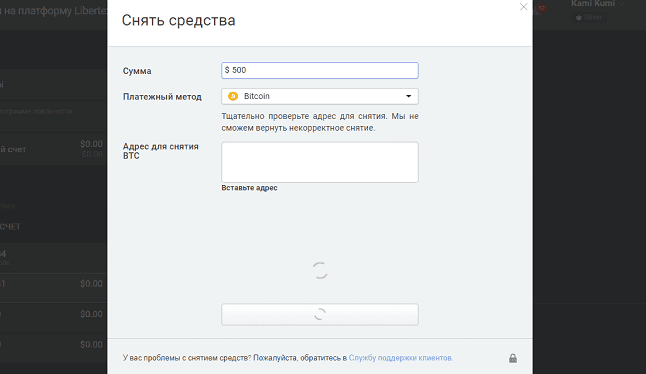Close the withdrawal dialog with the X
The width and height of the screenshot is (646, 374).
pos(523,7)
